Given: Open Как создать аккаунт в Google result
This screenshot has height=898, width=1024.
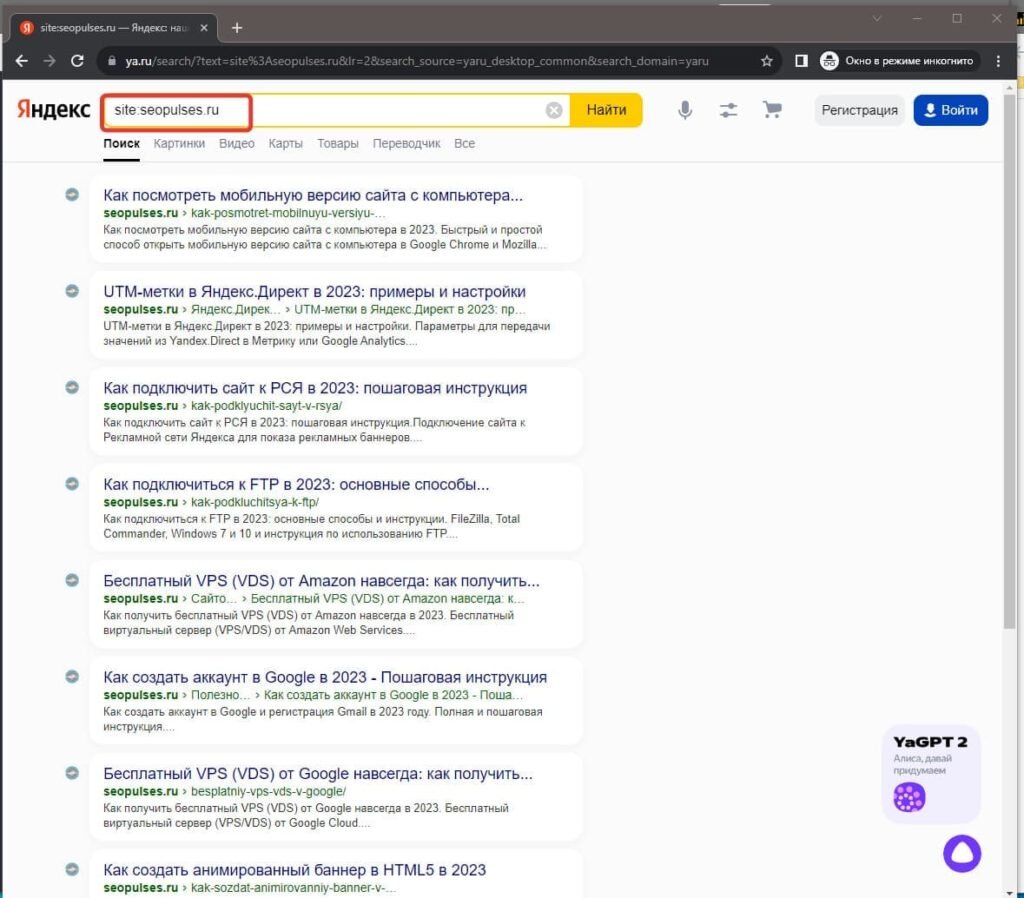Looking at the screenshot, I should [x=325, y=677].
